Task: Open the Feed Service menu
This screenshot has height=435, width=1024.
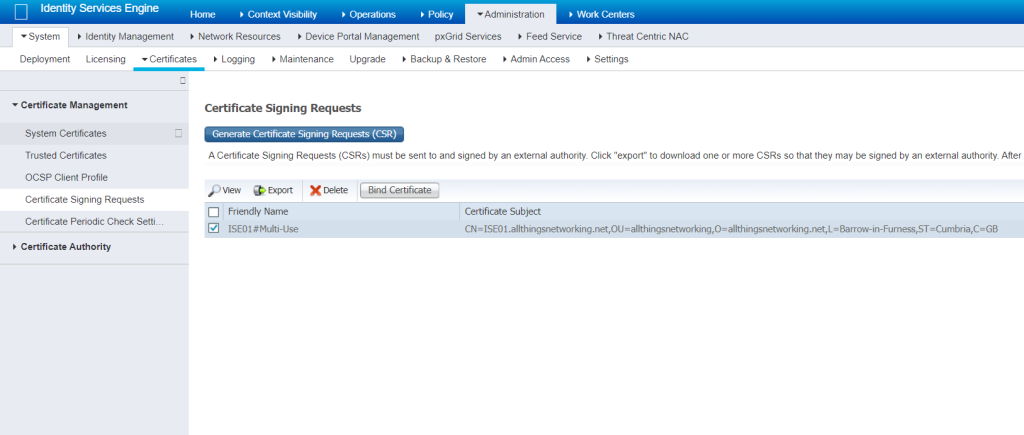Action: [550, 37]
